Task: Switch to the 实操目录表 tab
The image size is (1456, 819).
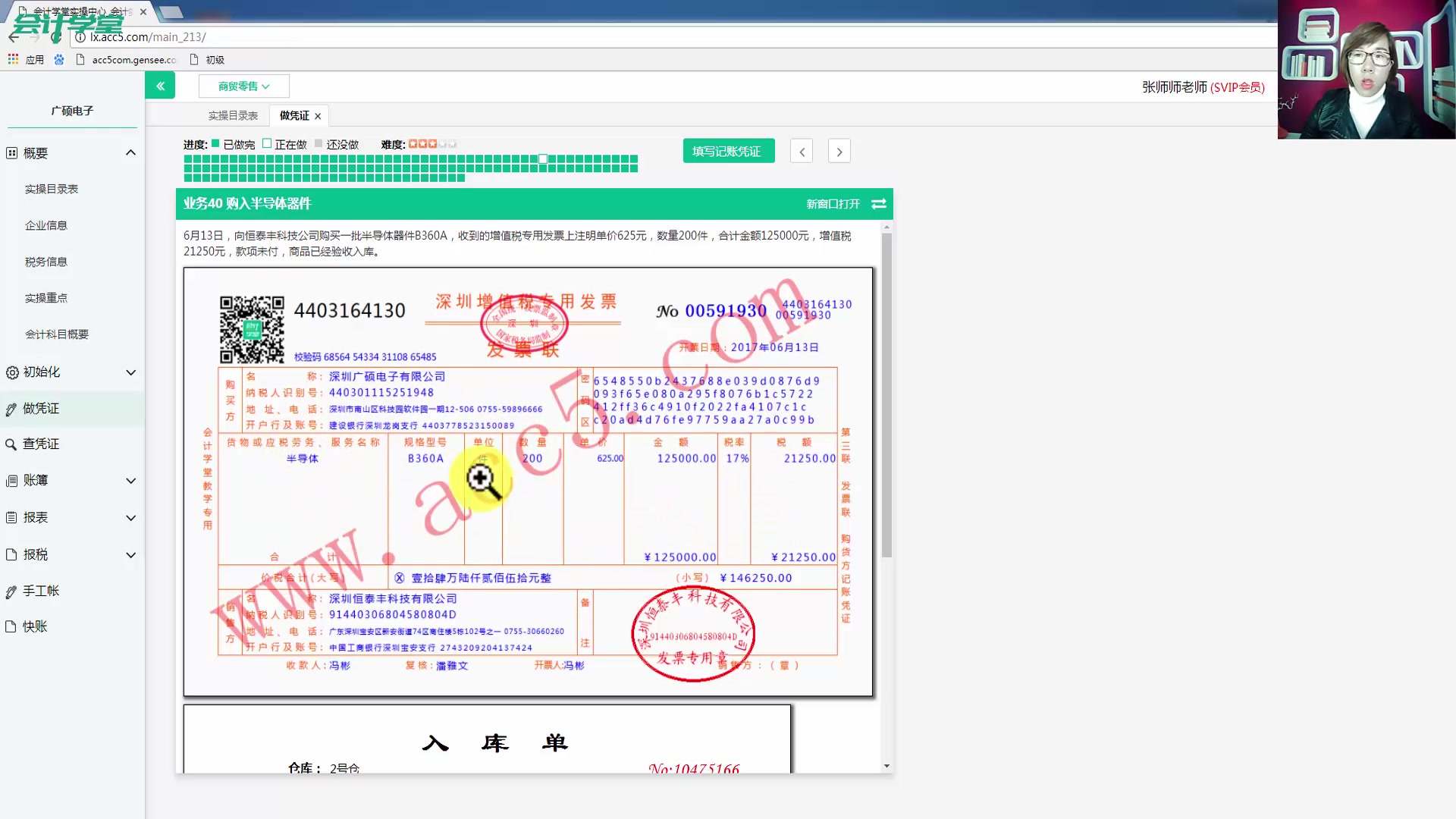Action: [233, 116]
